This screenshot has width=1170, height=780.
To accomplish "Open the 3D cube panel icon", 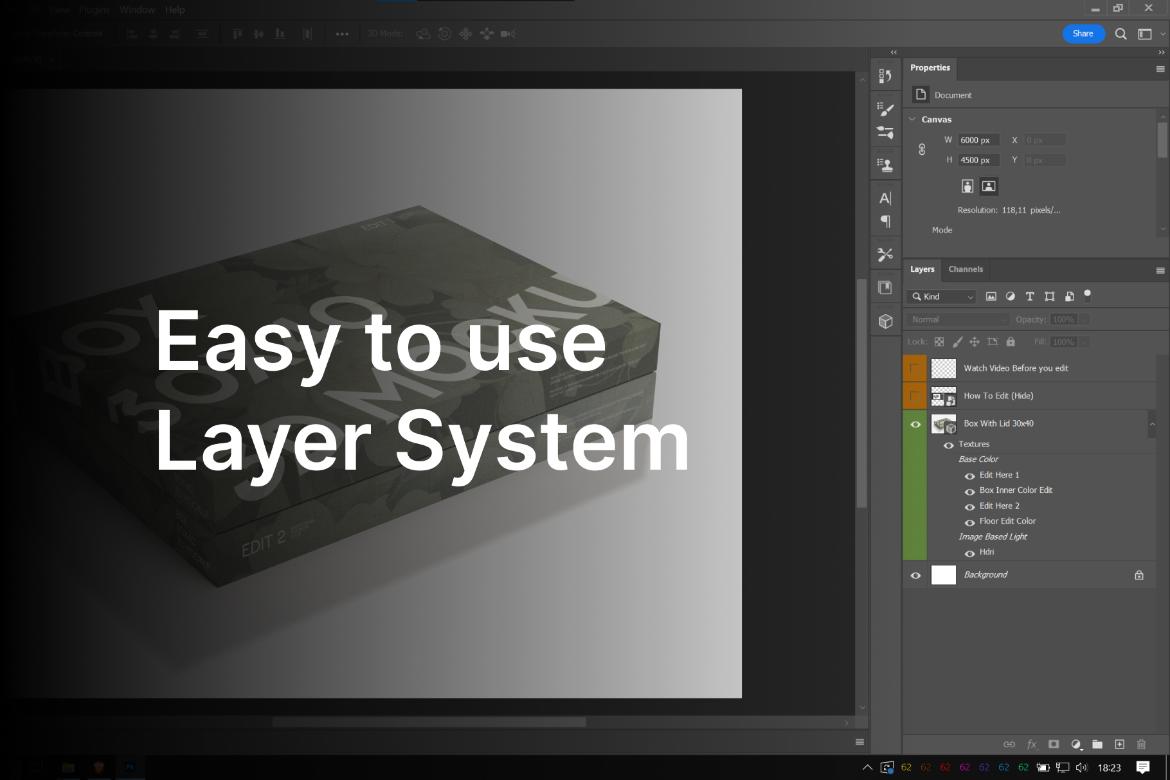I will pyautogui.click(x=885, y=321).
